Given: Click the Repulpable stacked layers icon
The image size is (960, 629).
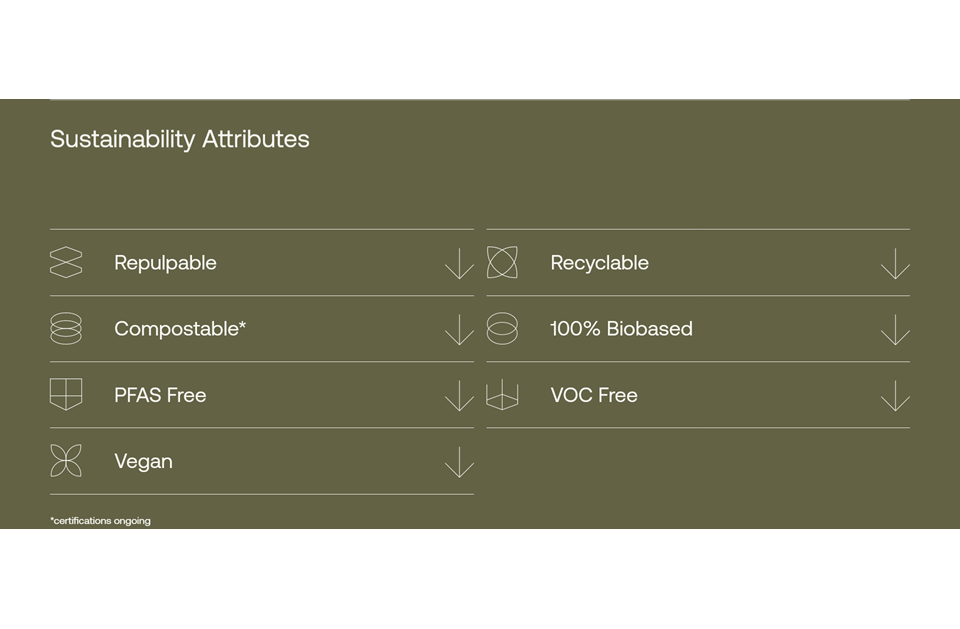Looking at the screenshot, I should point(66,262).
